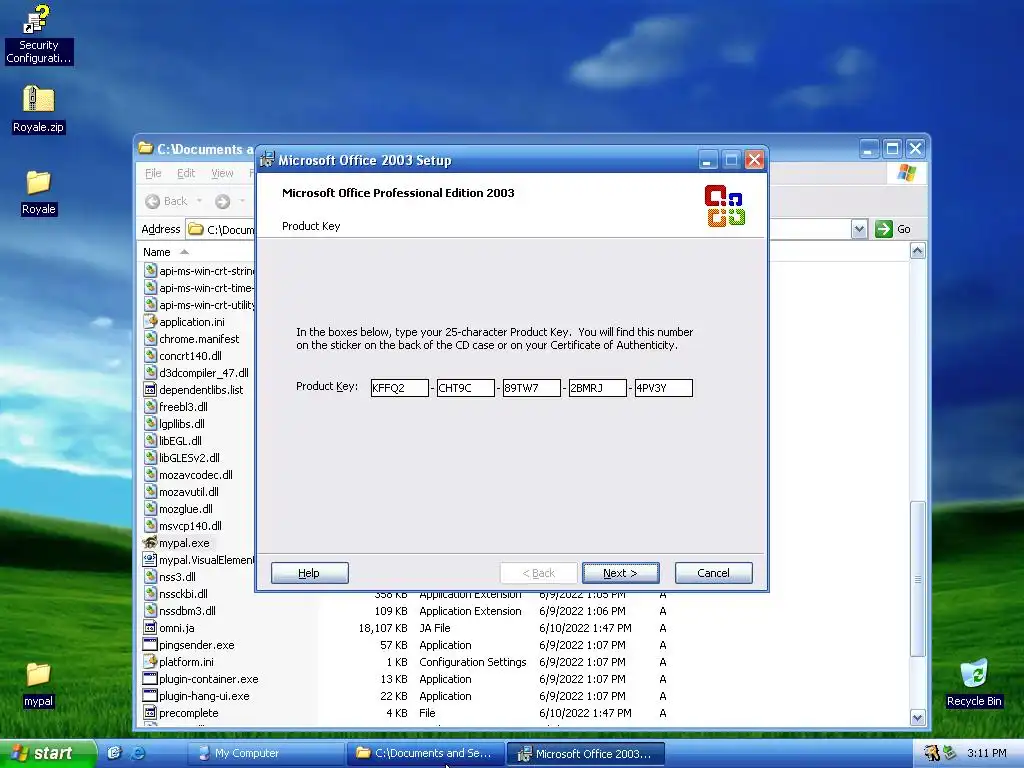
Task: Open the View menu in Explorer
Action: coord(222,173)
